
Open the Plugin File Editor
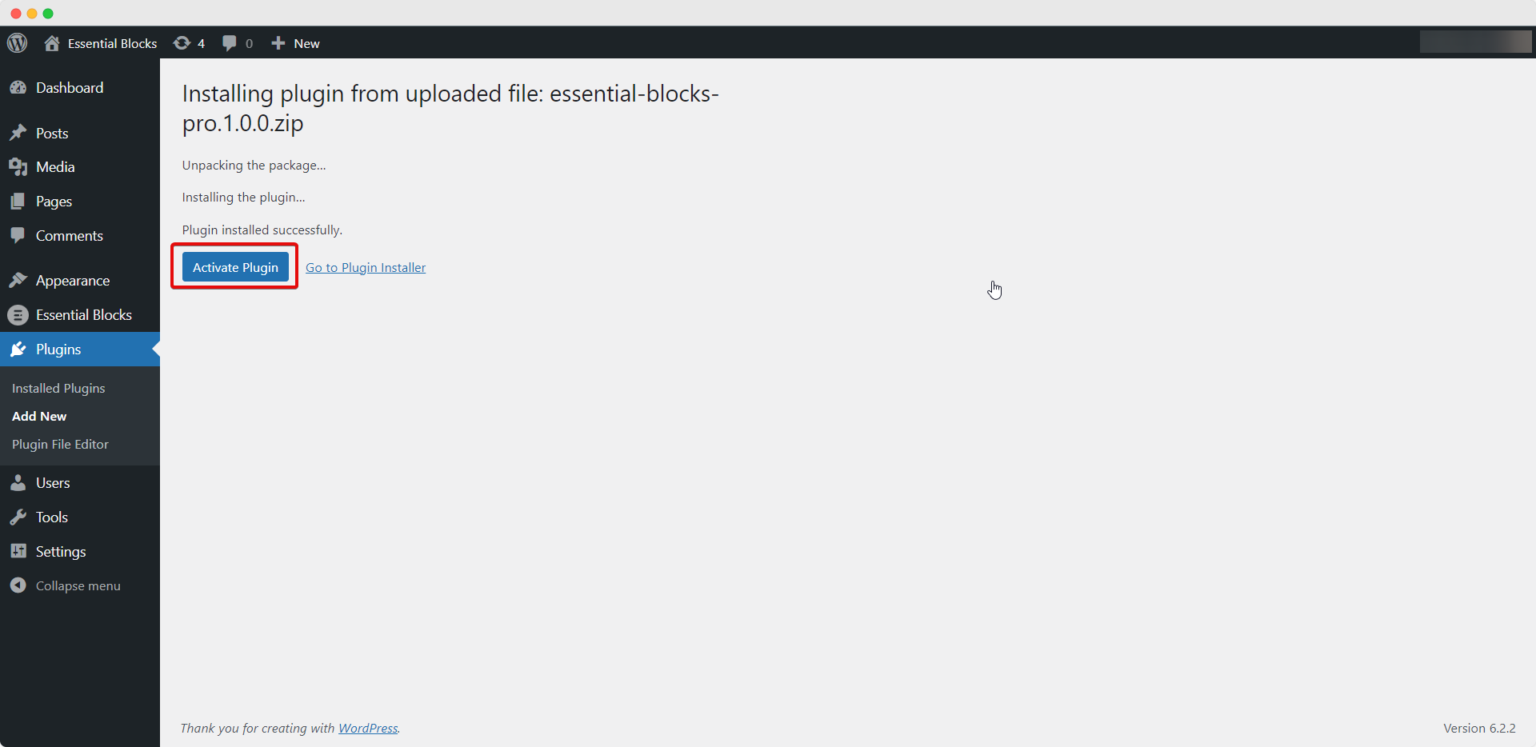click(x=60, y=444)
